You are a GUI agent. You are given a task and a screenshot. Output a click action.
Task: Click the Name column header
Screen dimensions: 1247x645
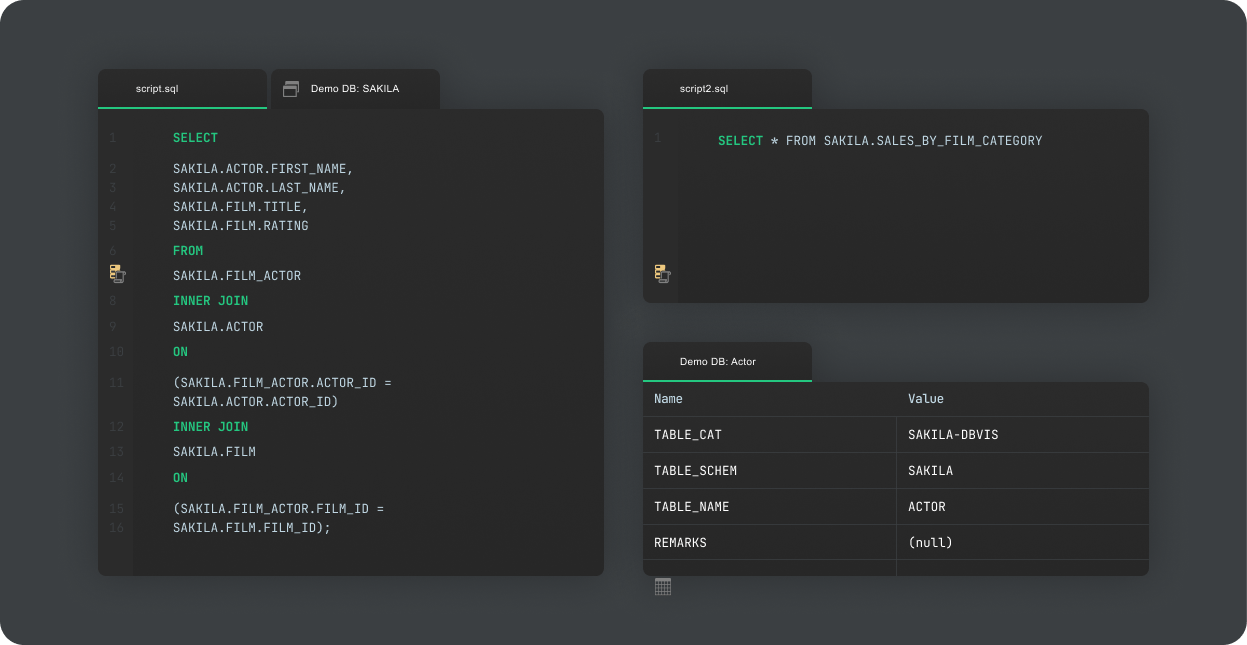click(668, 398)
